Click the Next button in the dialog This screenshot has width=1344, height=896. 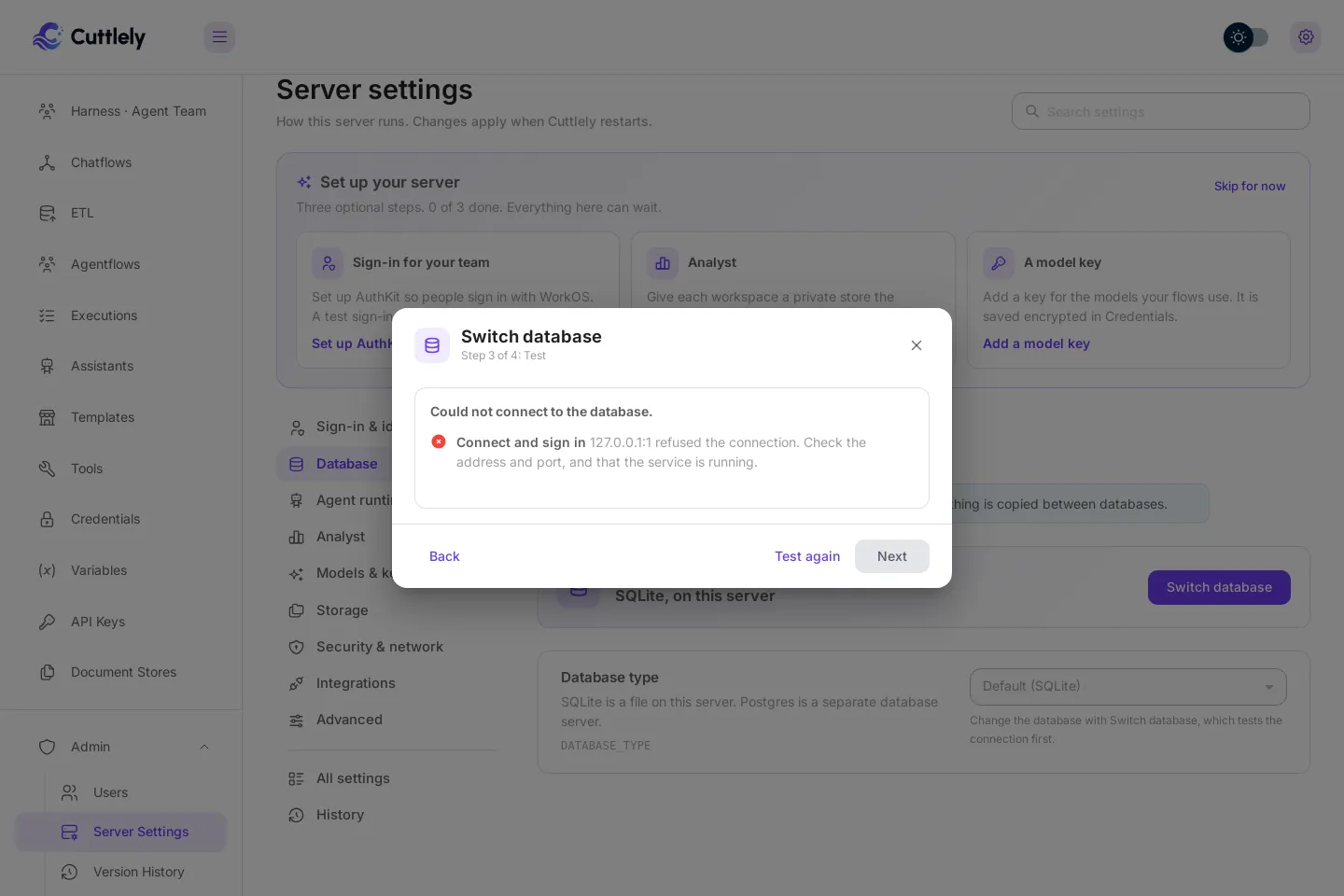pyautogui.click(x=892, y=556)
